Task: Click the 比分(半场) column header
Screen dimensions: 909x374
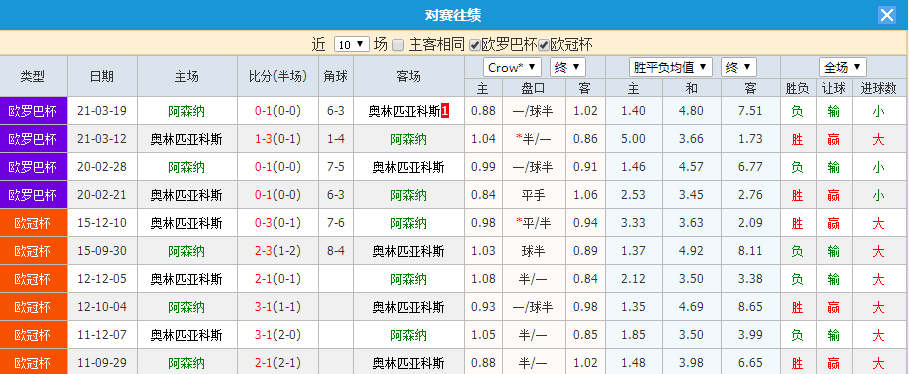Action: point(278,77)
